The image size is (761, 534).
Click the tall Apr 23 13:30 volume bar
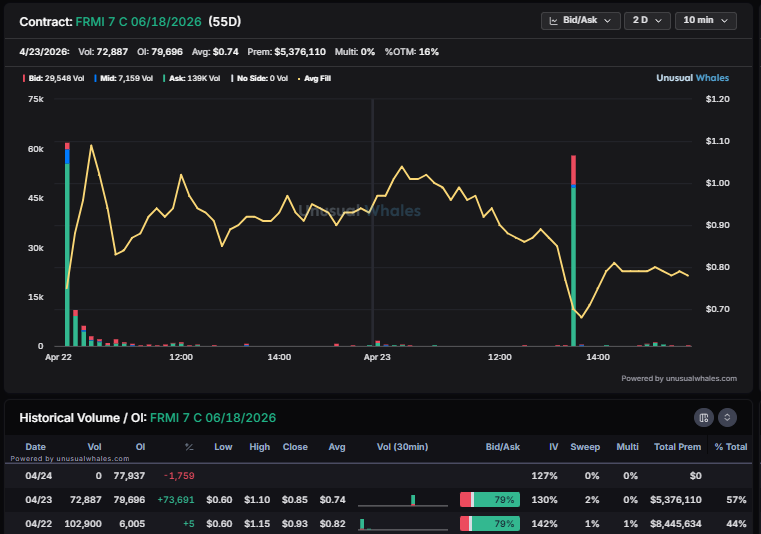(x=573, y=250)
